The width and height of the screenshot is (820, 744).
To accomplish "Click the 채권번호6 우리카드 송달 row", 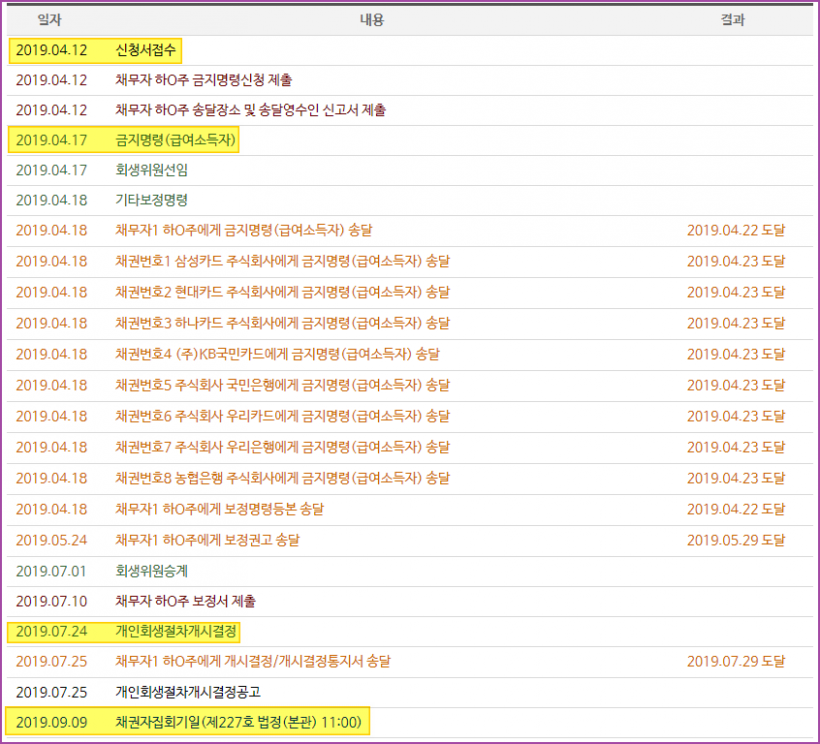I will 409,416.
